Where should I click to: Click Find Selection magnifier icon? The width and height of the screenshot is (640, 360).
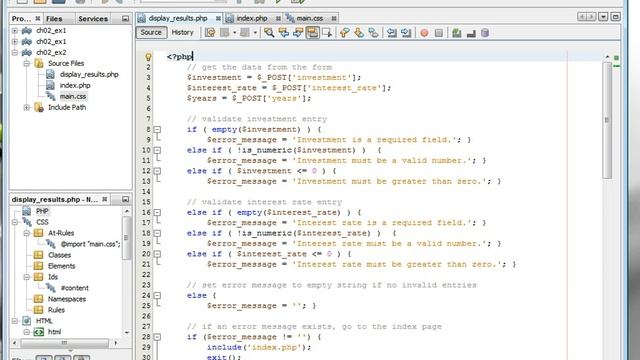(269, 33)
